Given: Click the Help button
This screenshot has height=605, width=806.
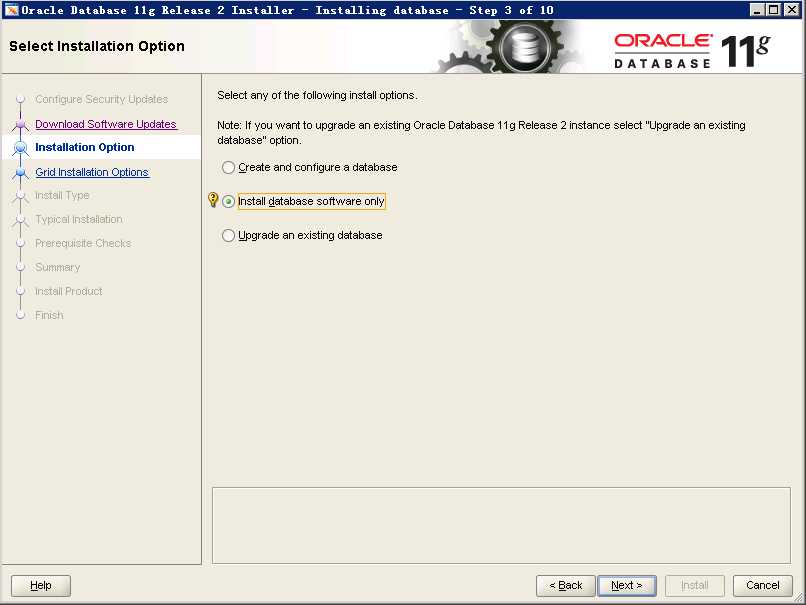Looking at the screenshot, I should tap(41, 585).
